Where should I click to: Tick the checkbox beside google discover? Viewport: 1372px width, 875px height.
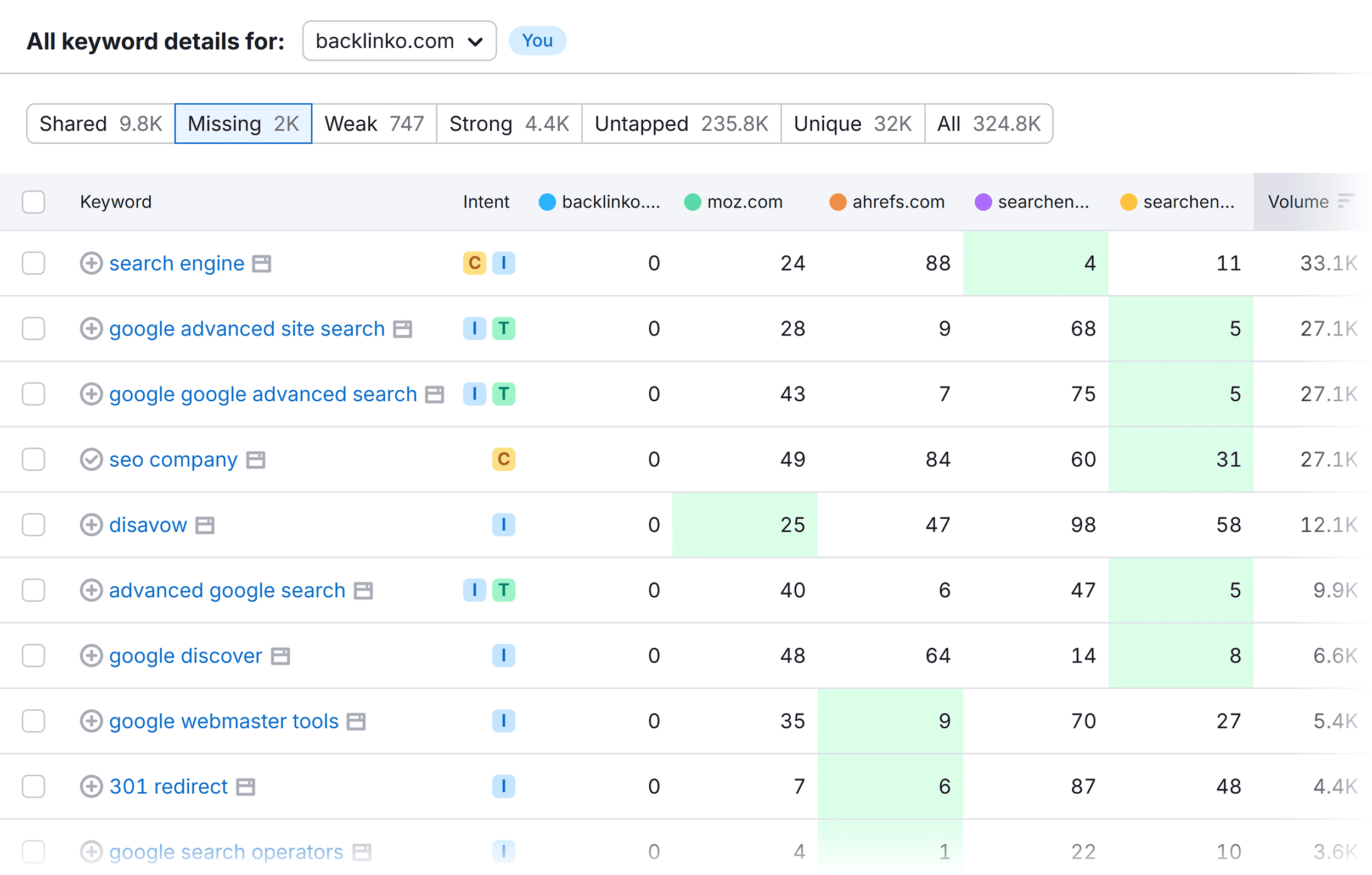33,655
